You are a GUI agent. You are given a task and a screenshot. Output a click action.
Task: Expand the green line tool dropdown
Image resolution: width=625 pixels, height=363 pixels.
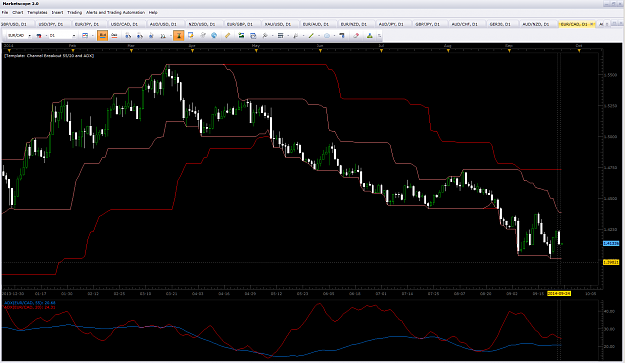319,36
